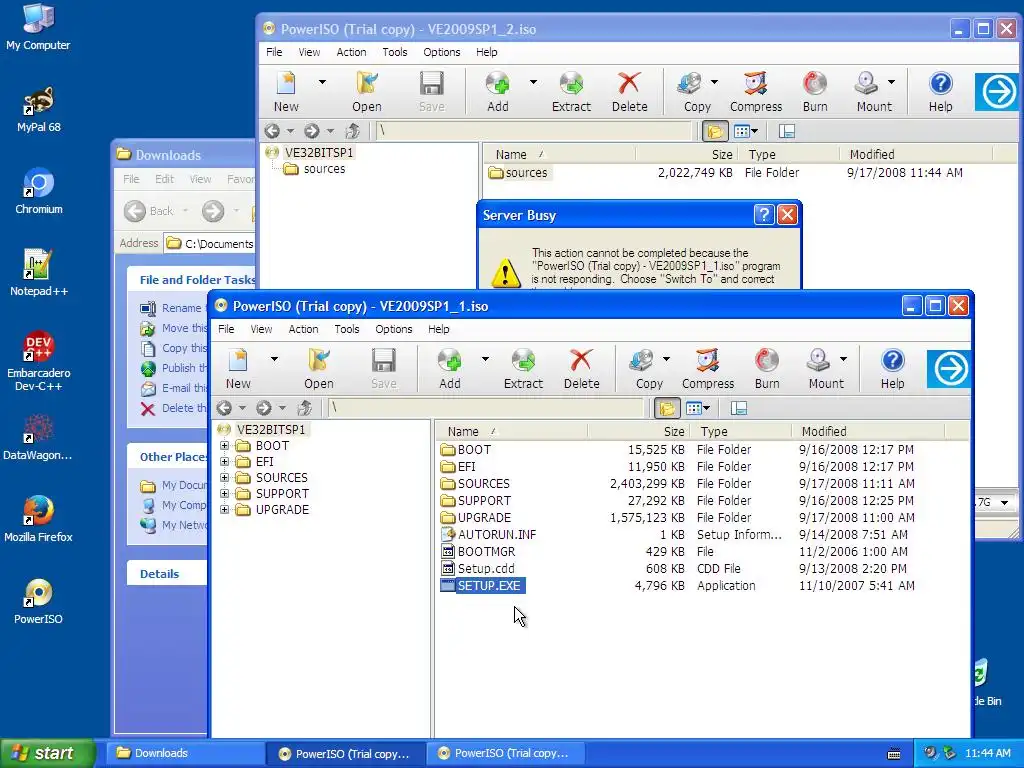The width and height of the screenshot is (1024, 768).
Task: Open Action menu in VE2009SP1_1.iso window
Action: tap(303, 329)
